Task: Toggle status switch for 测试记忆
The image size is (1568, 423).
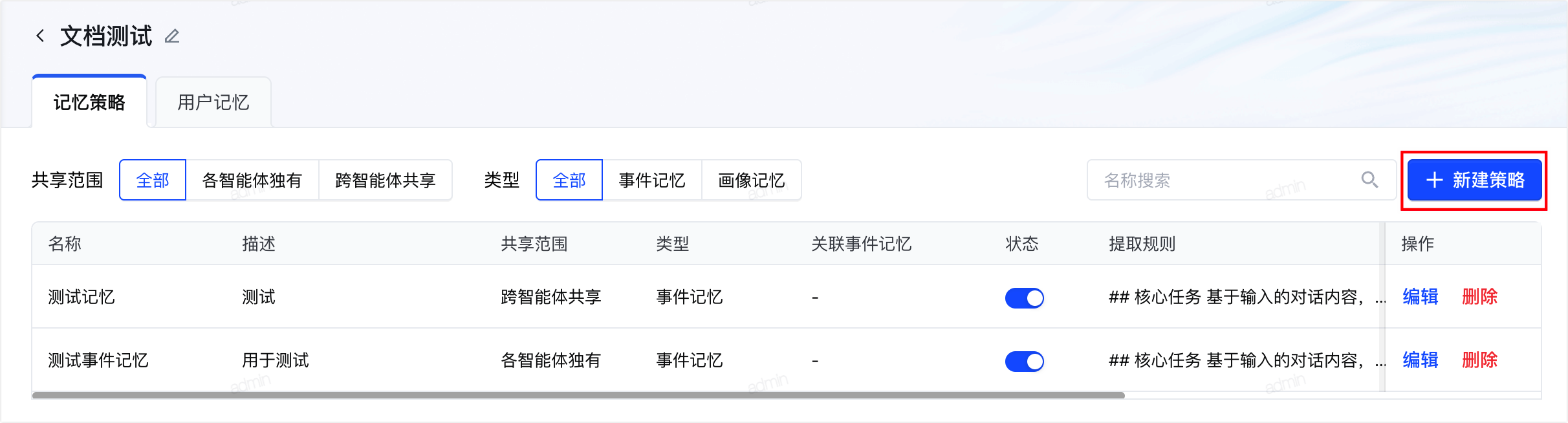Action: point(1025,298)
